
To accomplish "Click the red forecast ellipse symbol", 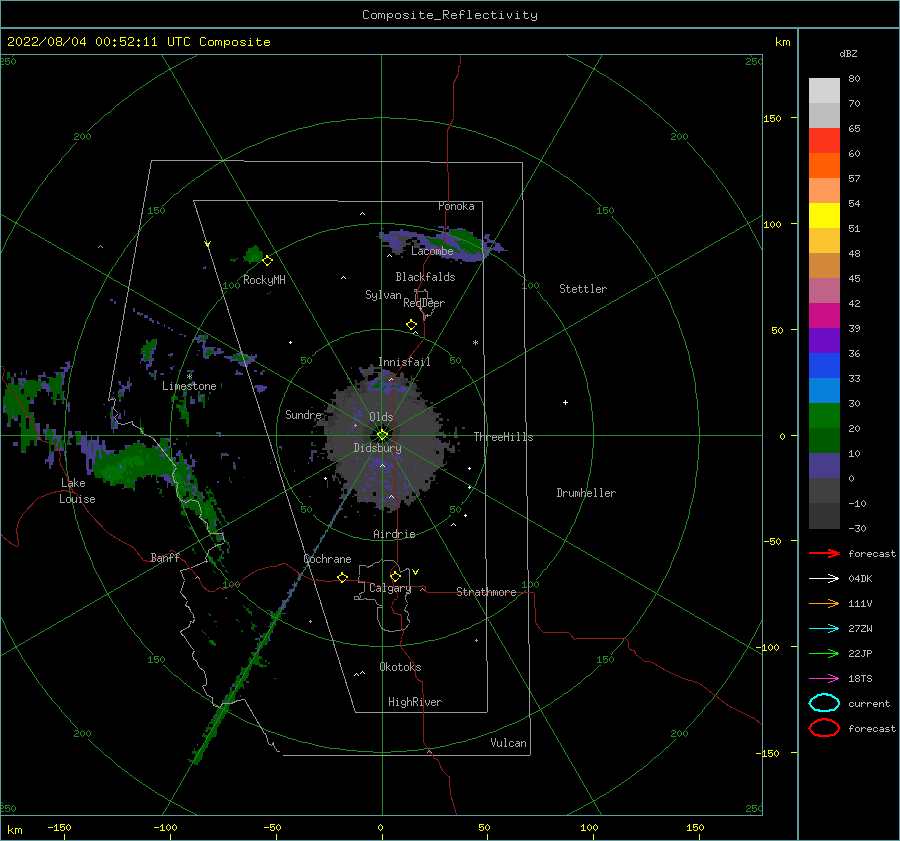I will click(x=824, y=728).
